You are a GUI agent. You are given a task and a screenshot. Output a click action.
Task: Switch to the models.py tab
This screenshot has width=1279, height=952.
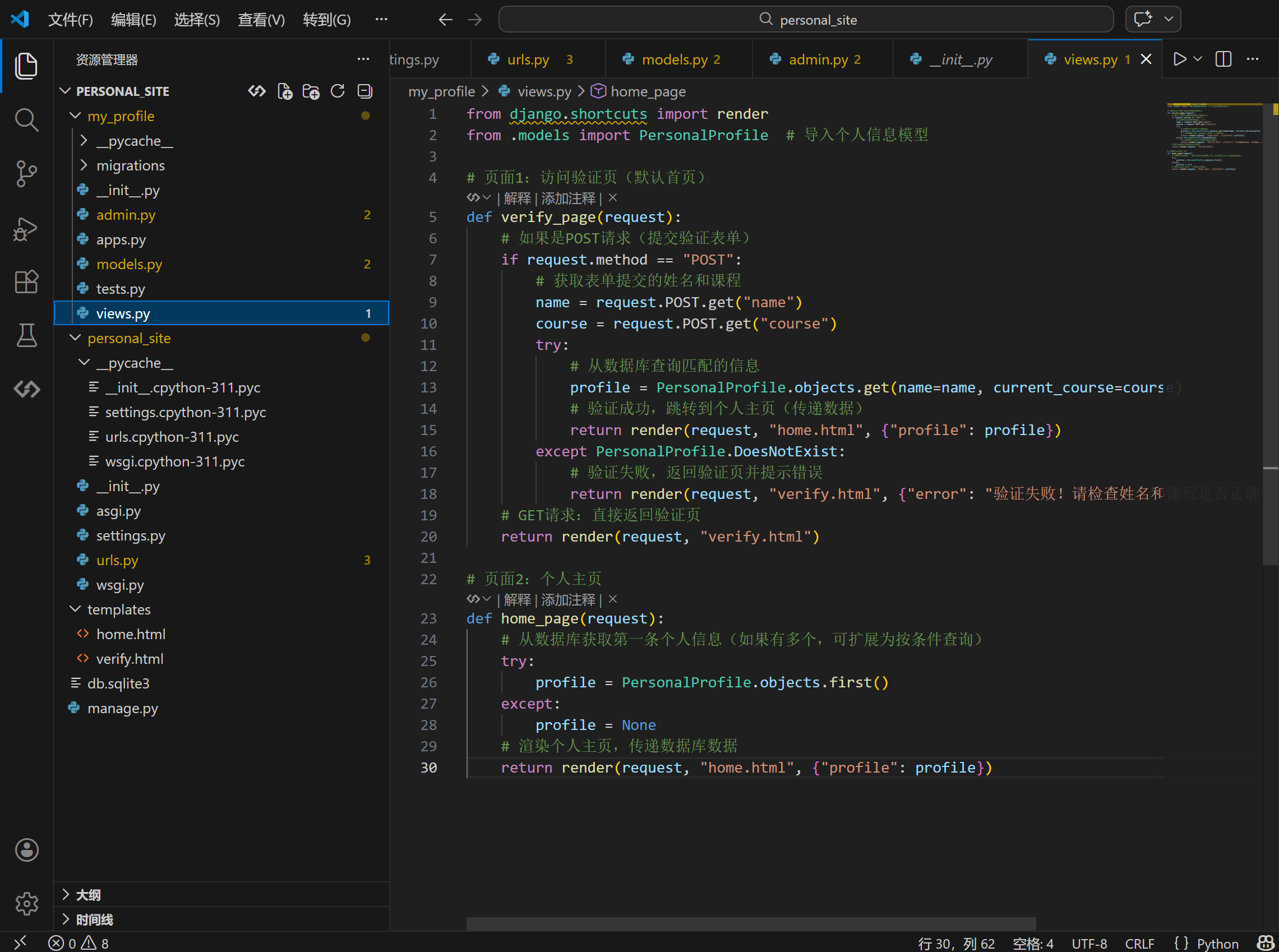pyautogui.click(x=675, y=59)
